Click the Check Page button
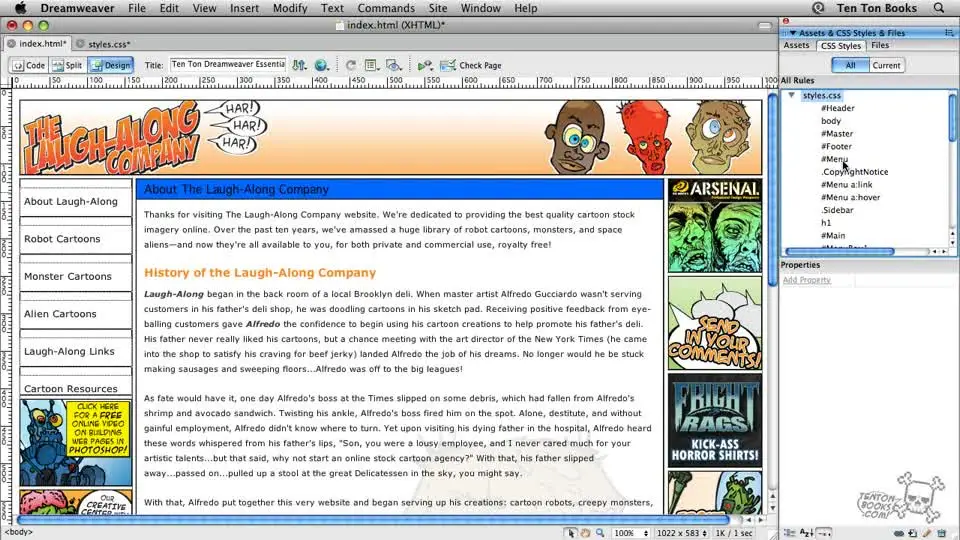This screenshot has height=540, width=960. (x=470, y=66)
